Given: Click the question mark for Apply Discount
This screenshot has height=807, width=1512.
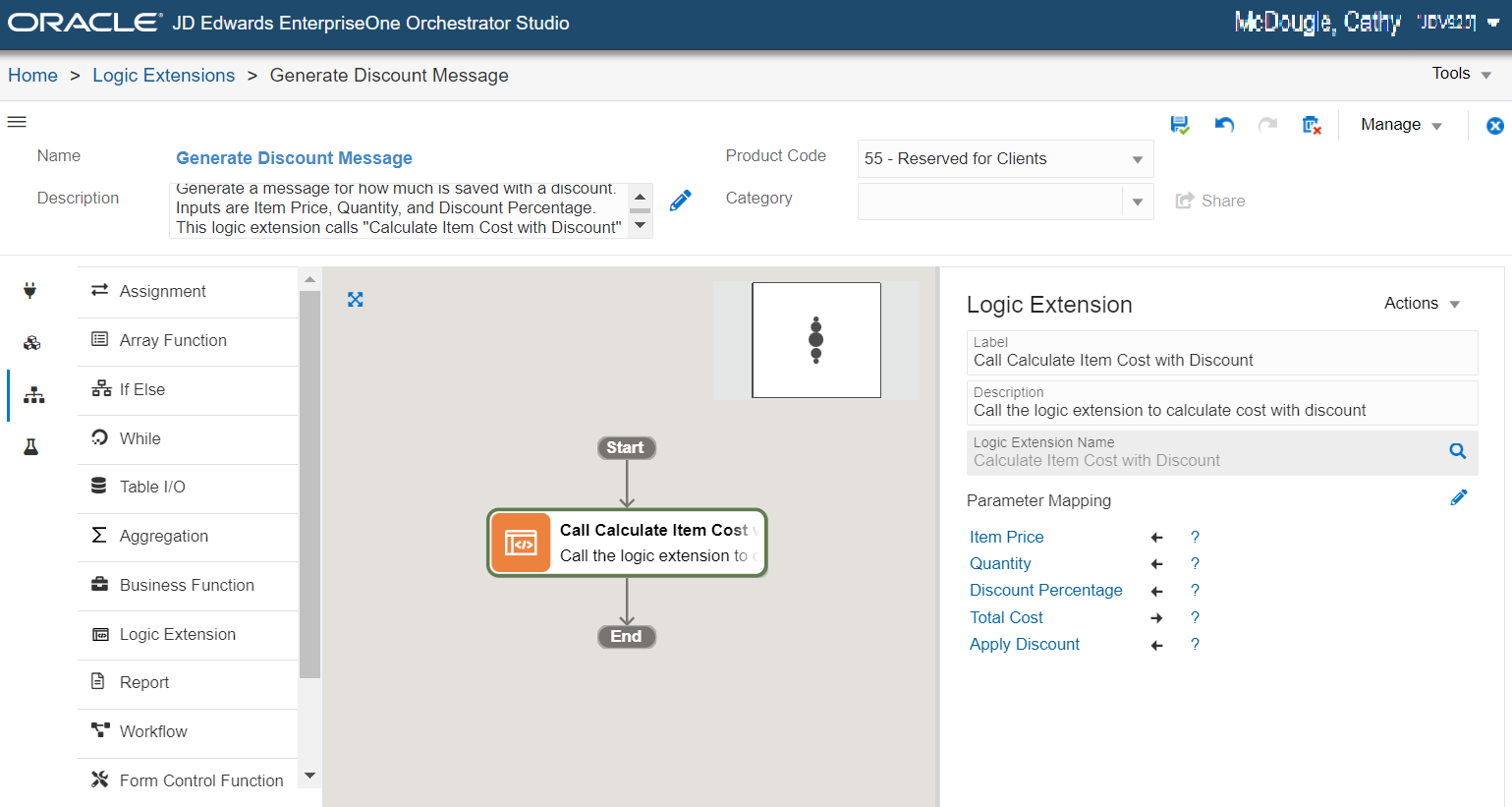Looking at the screenshot, I should coord(1195,644).
